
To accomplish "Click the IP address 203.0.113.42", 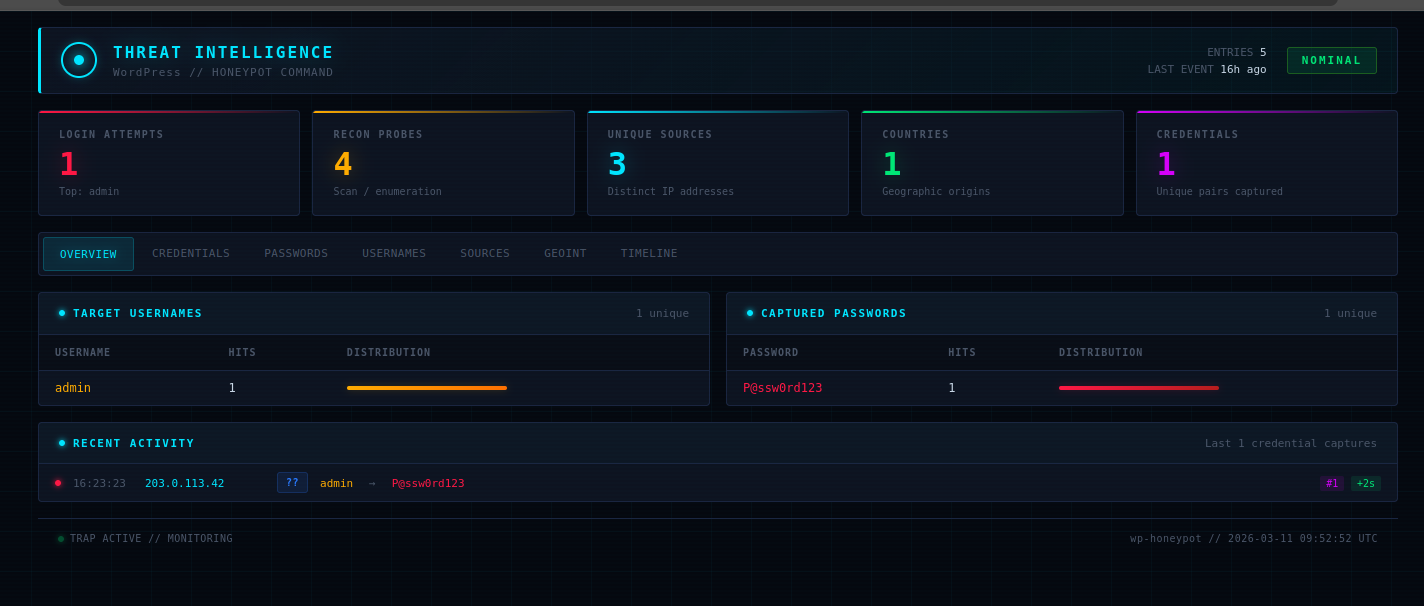I will point(184,482).
